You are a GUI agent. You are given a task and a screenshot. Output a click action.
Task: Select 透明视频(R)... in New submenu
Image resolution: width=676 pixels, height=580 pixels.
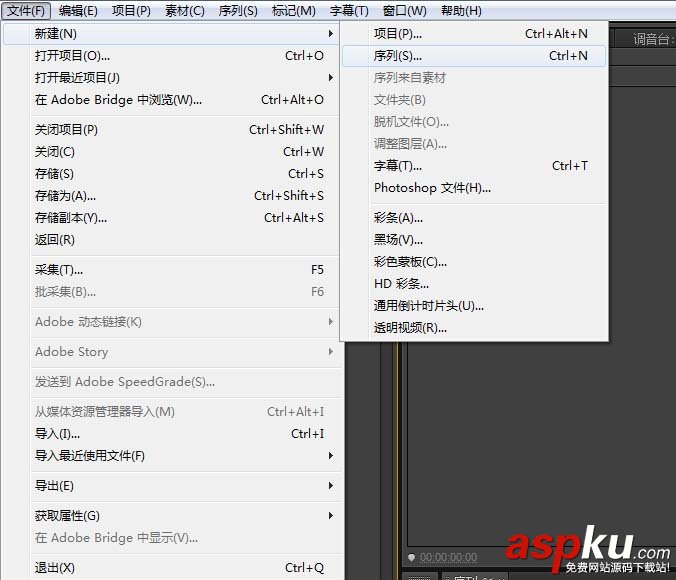point(474,328)
